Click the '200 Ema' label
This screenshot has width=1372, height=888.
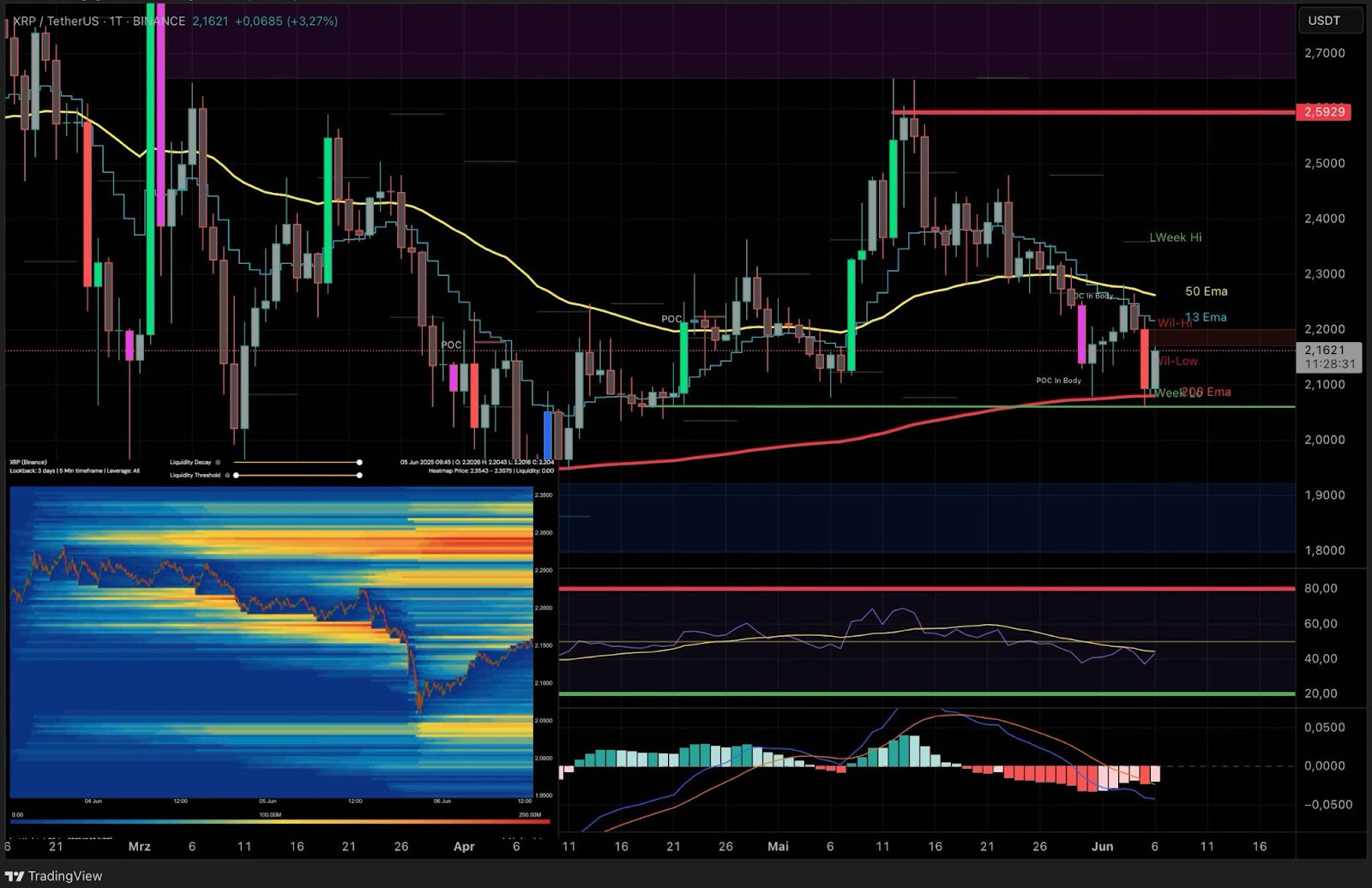click(1206, 392)
